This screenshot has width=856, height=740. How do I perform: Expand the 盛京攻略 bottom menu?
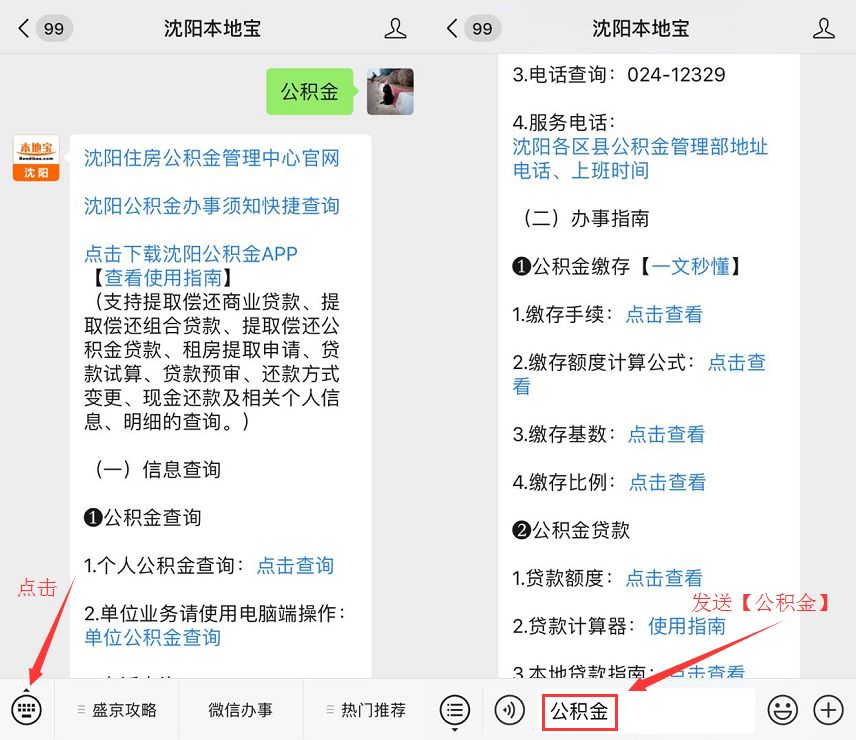(117, 710)
